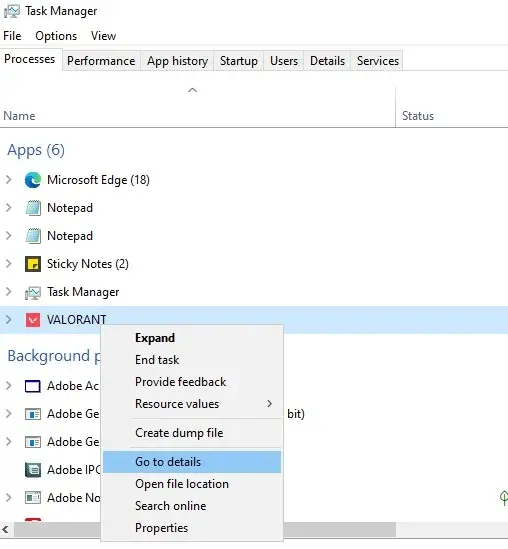Select Search online option

(192, 506)
